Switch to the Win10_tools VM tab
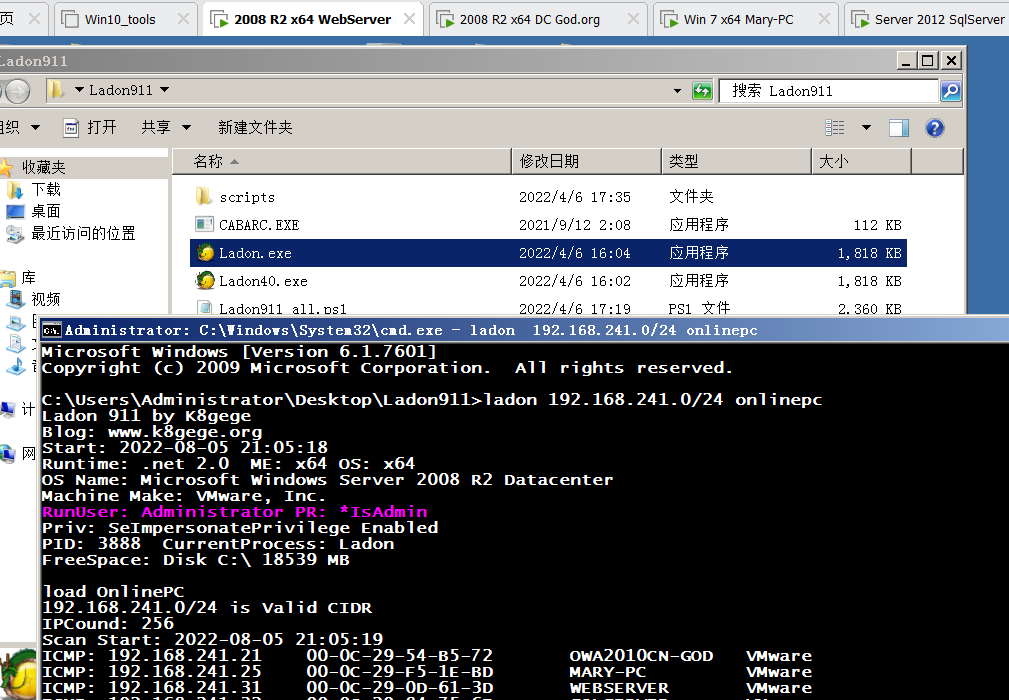 point(120,19)
